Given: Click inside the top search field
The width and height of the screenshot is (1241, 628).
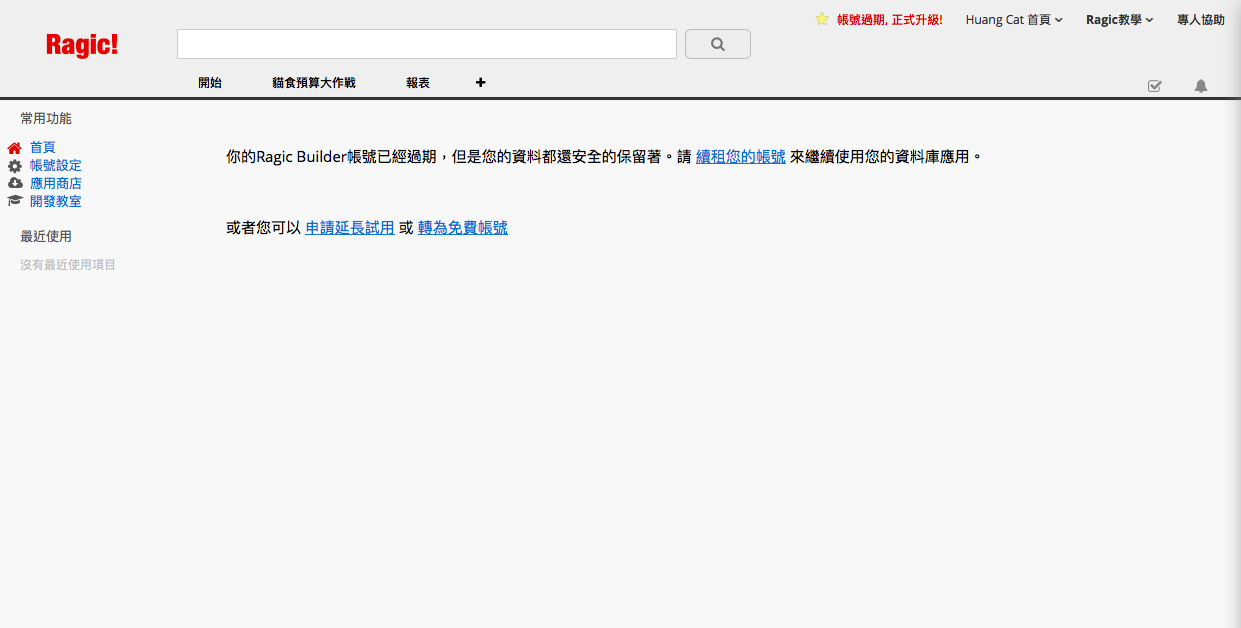Looking at the screenshot, I should [x=427, y=44].
